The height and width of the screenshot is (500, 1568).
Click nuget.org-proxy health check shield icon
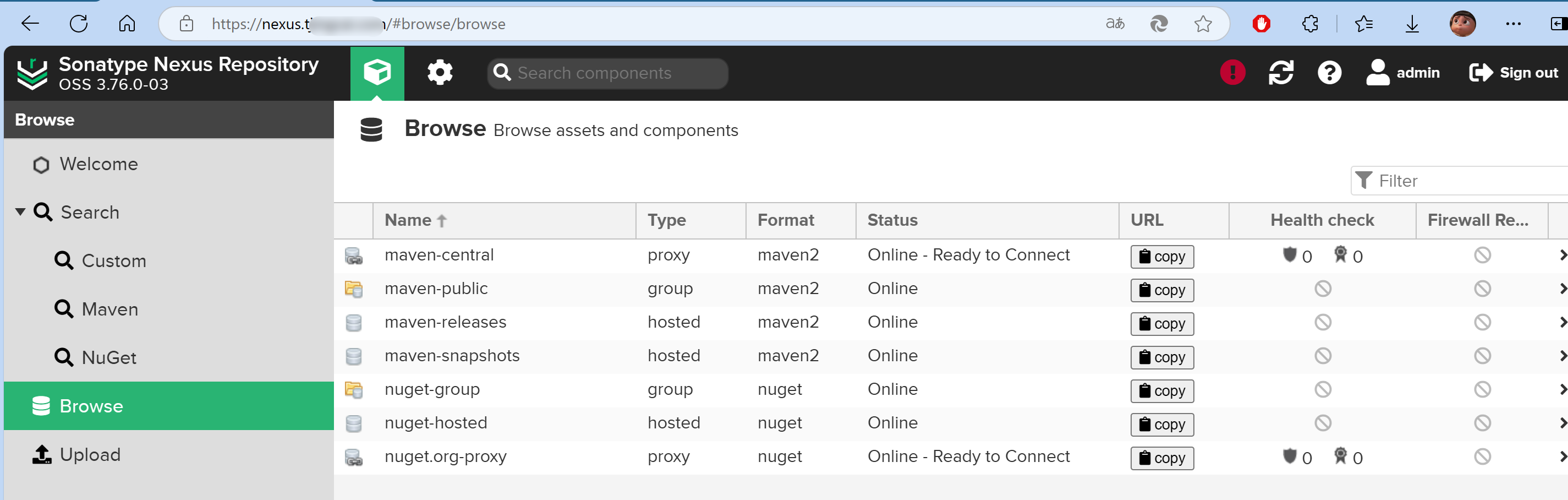click(x=1289, y=456)
